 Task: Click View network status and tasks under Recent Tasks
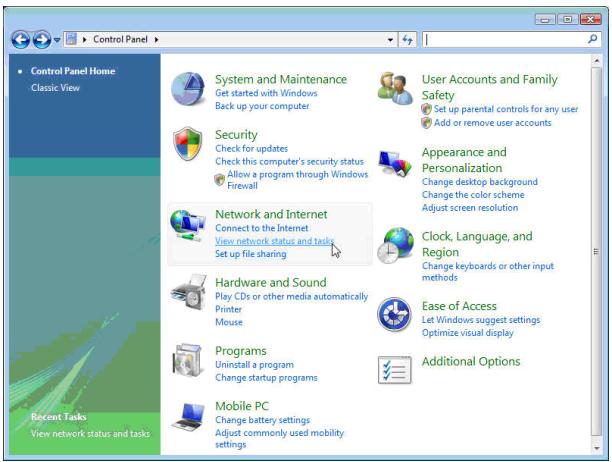pyautogui.click(x=90, y=434)
